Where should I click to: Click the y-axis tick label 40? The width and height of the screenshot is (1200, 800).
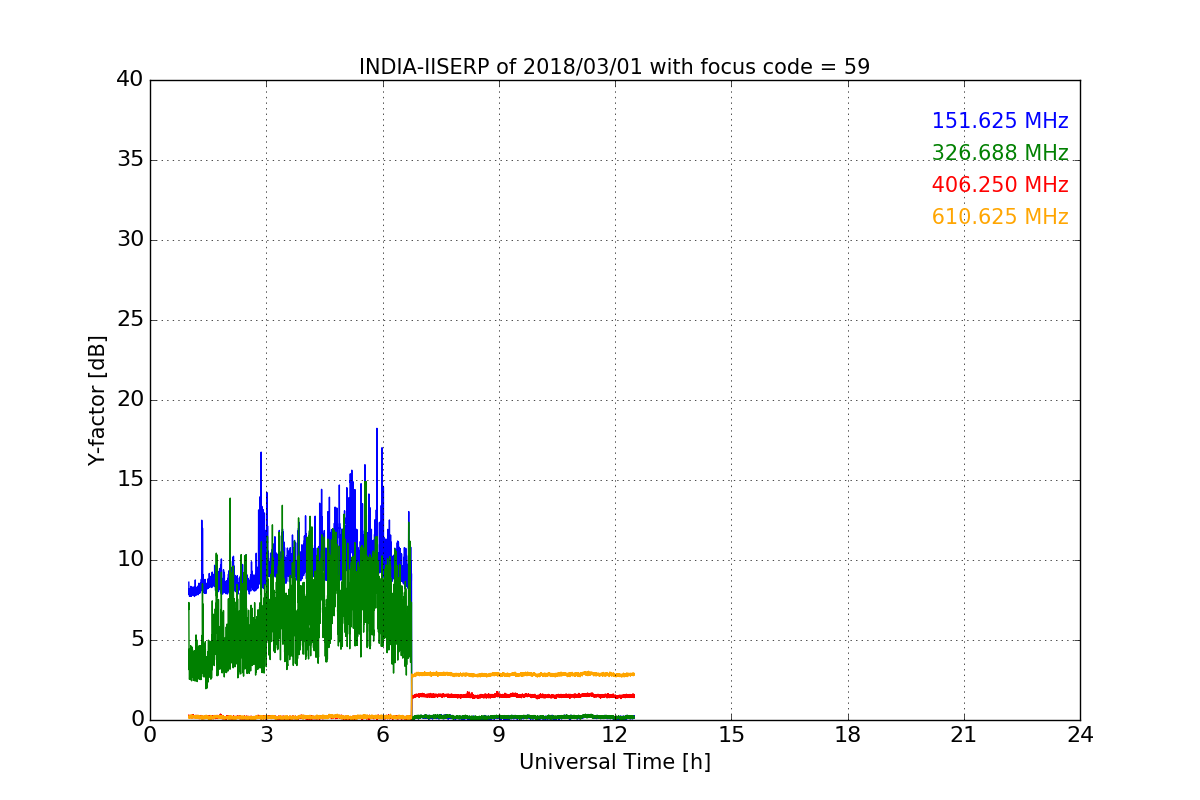pyautogui.click(x=129, y=80)
